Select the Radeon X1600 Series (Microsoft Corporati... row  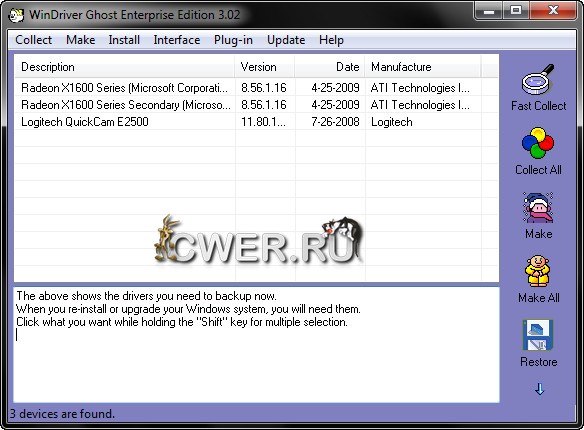[x=256, y=88]
